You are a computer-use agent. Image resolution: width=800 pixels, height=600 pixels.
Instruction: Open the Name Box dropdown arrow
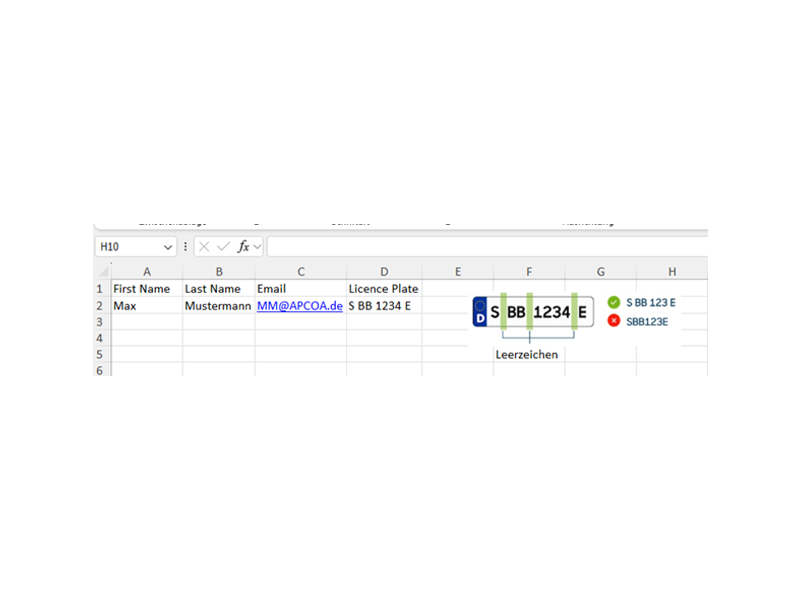pos(168,246)
